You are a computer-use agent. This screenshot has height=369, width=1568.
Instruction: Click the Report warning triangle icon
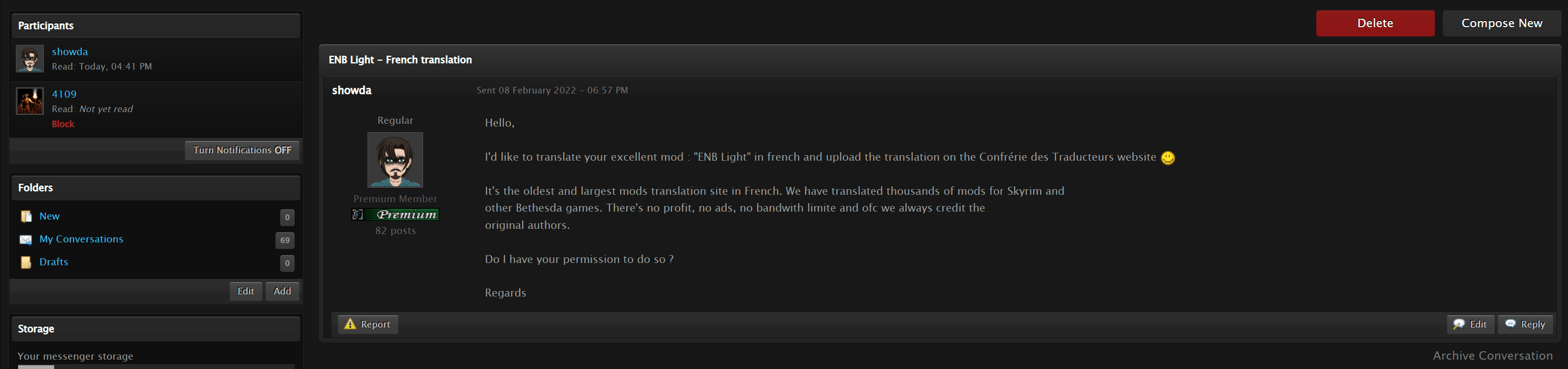point(350,324)
